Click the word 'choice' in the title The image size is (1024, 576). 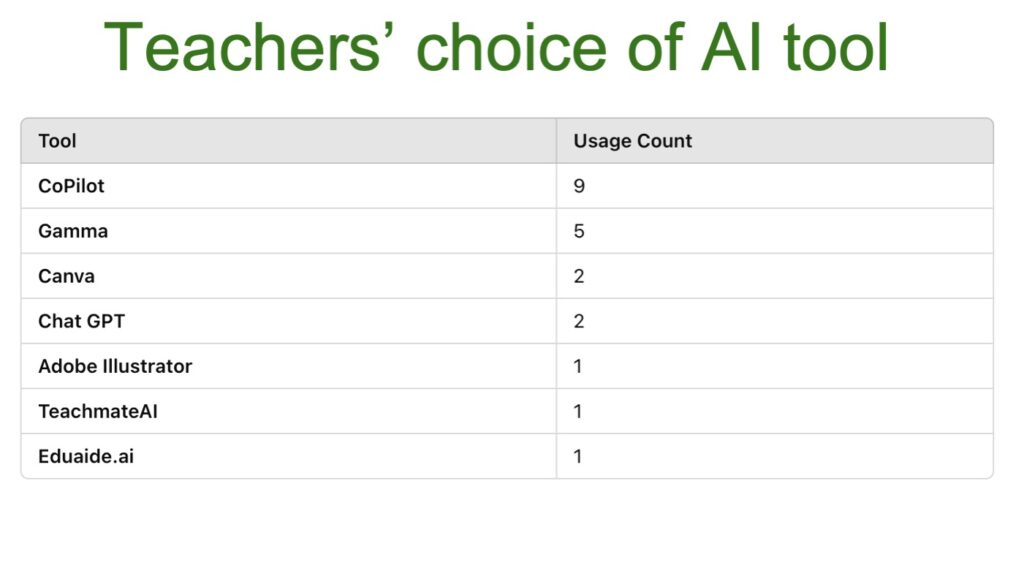click(x=511, y=47)
